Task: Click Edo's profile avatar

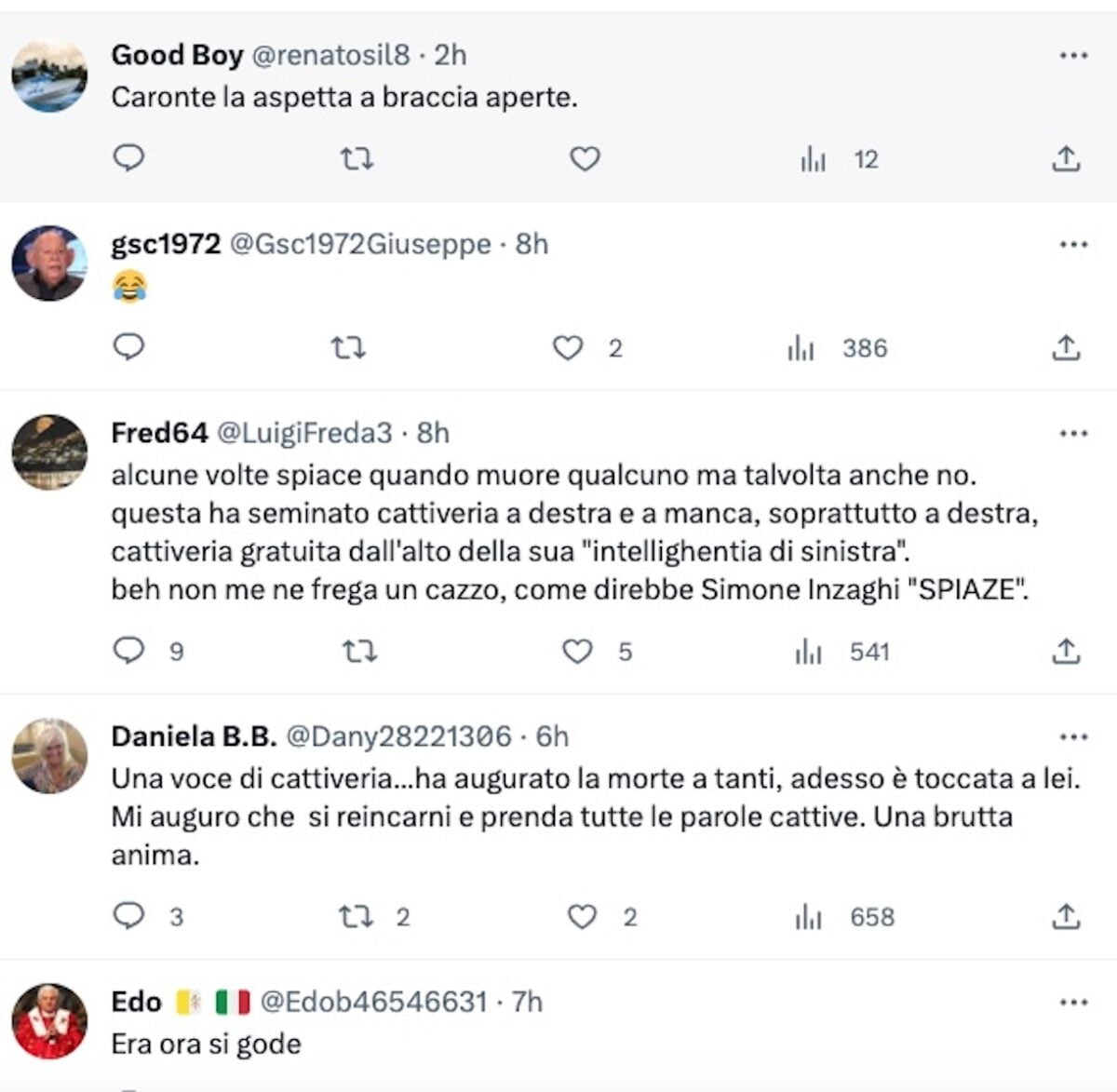Action: point(49,1021)
